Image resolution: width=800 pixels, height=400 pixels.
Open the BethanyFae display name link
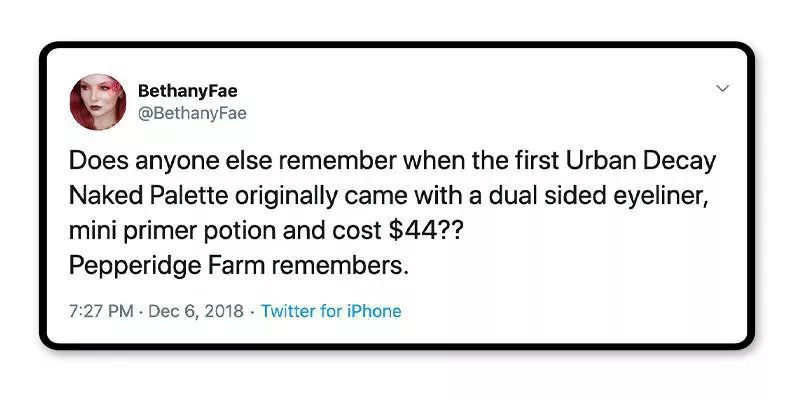point(190,91)
